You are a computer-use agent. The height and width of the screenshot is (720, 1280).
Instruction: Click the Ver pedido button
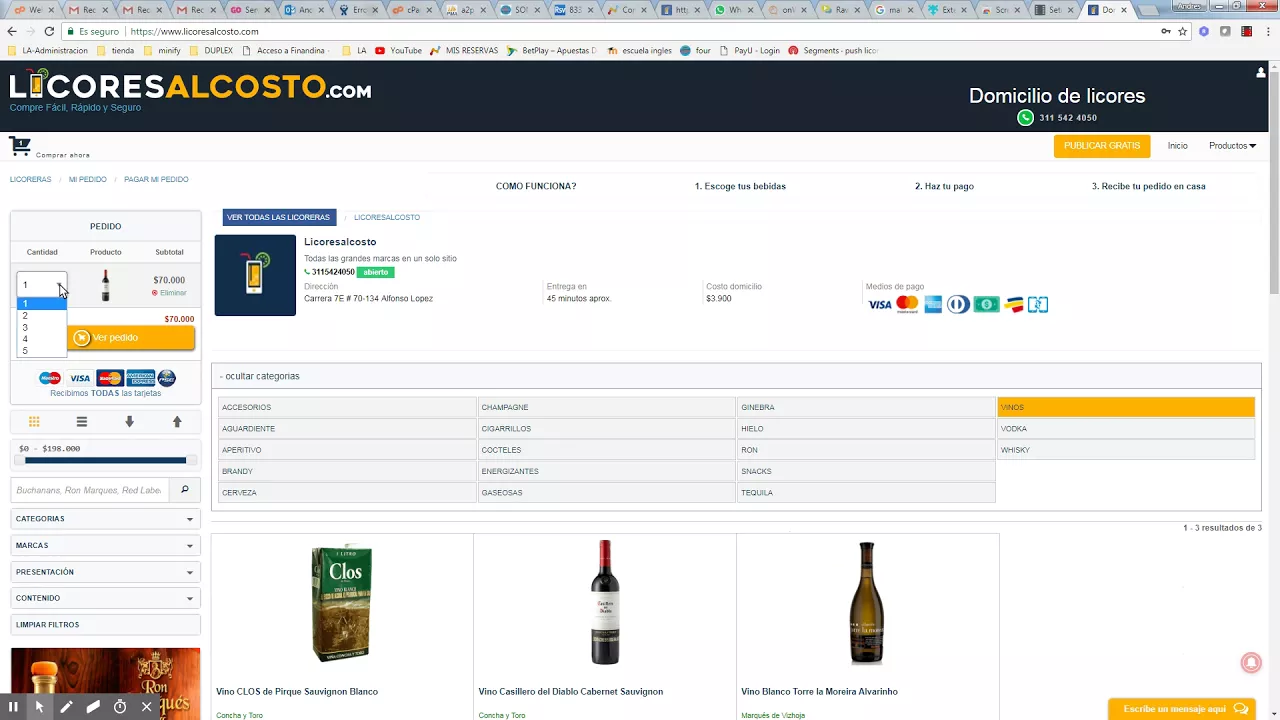pos(131,338)
